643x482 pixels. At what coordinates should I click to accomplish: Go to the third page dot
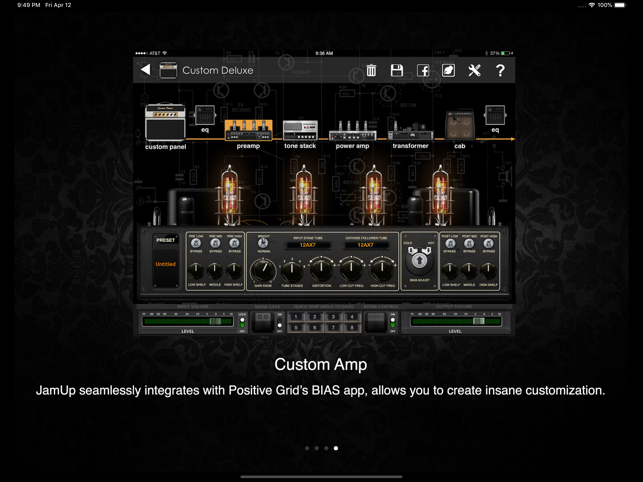point(326,448)
